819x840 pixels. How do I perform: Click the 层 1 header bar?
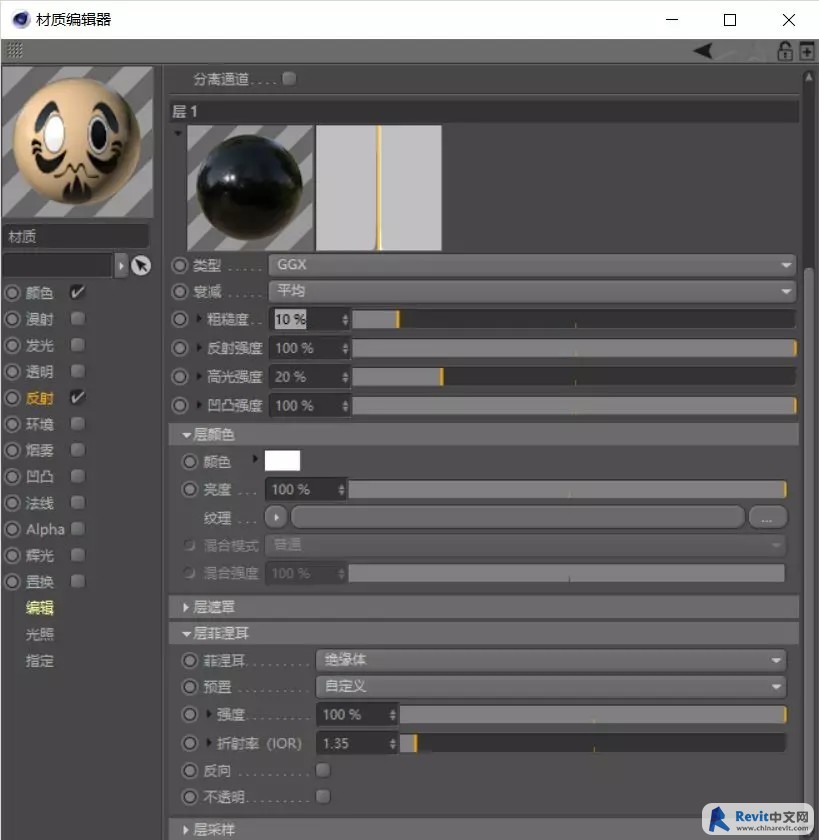click(x=484, y=111)
